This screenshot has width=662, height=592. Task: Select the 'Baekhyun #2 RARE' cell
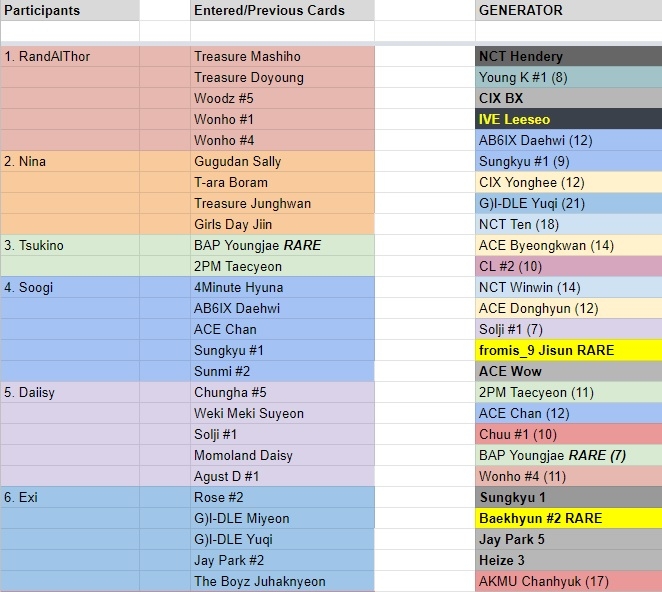pos(568,519)
